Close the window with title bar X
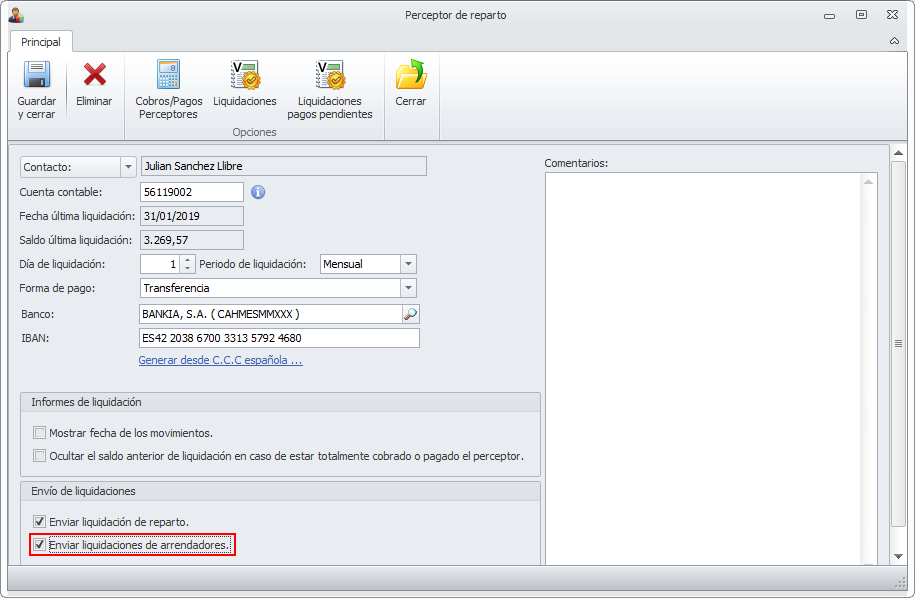 [893, 15]
